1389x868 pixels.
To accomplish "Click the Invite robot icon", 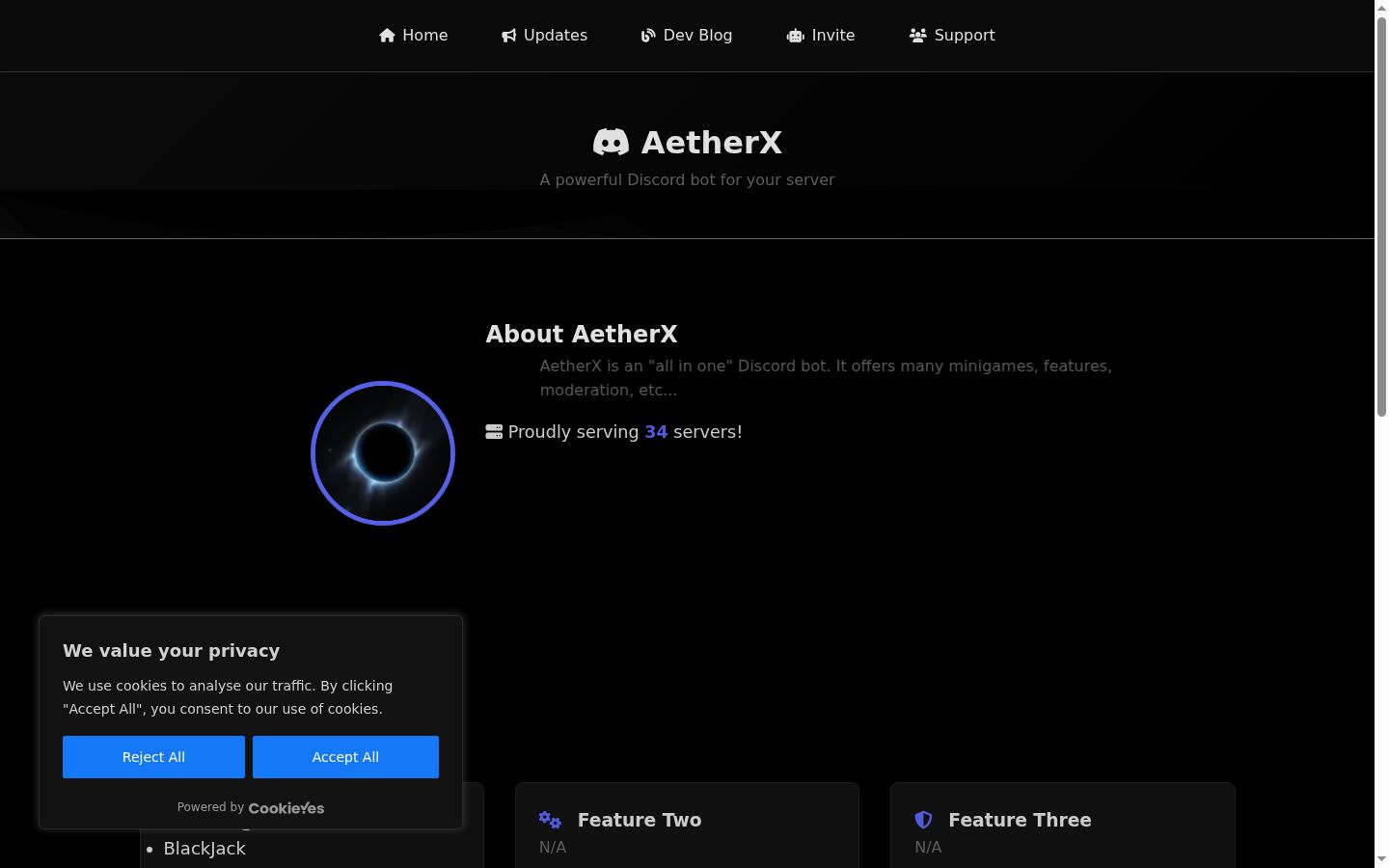I will click(x=795, y=36).
